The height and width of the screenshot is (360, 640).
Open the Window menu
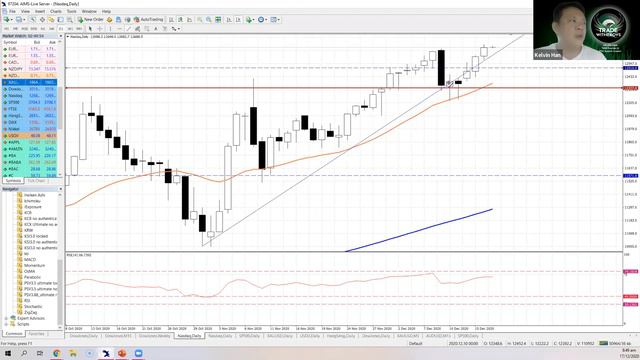(89, 11)
